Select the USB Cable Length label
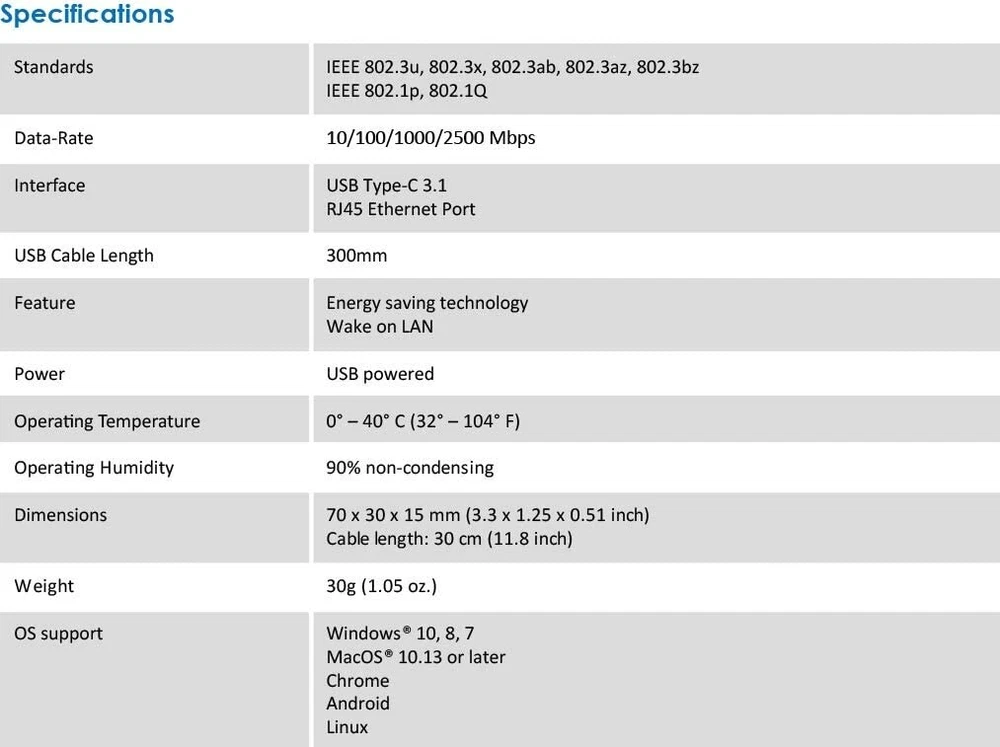The image size is (1000, 747). click(x=84, y=256)
